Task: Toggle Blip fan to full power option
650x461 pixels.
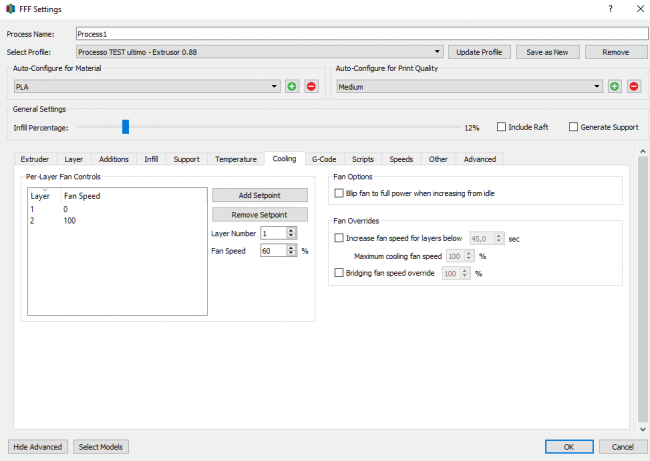Action: 338,191
